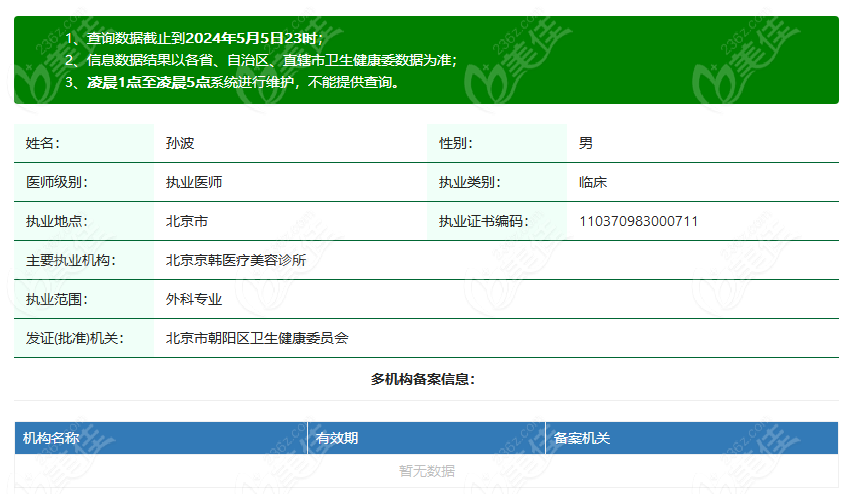This screenshot has width=851, height=494.
Task: Click notice line about 卫生健康委数据为准
Action: point(261,60)
